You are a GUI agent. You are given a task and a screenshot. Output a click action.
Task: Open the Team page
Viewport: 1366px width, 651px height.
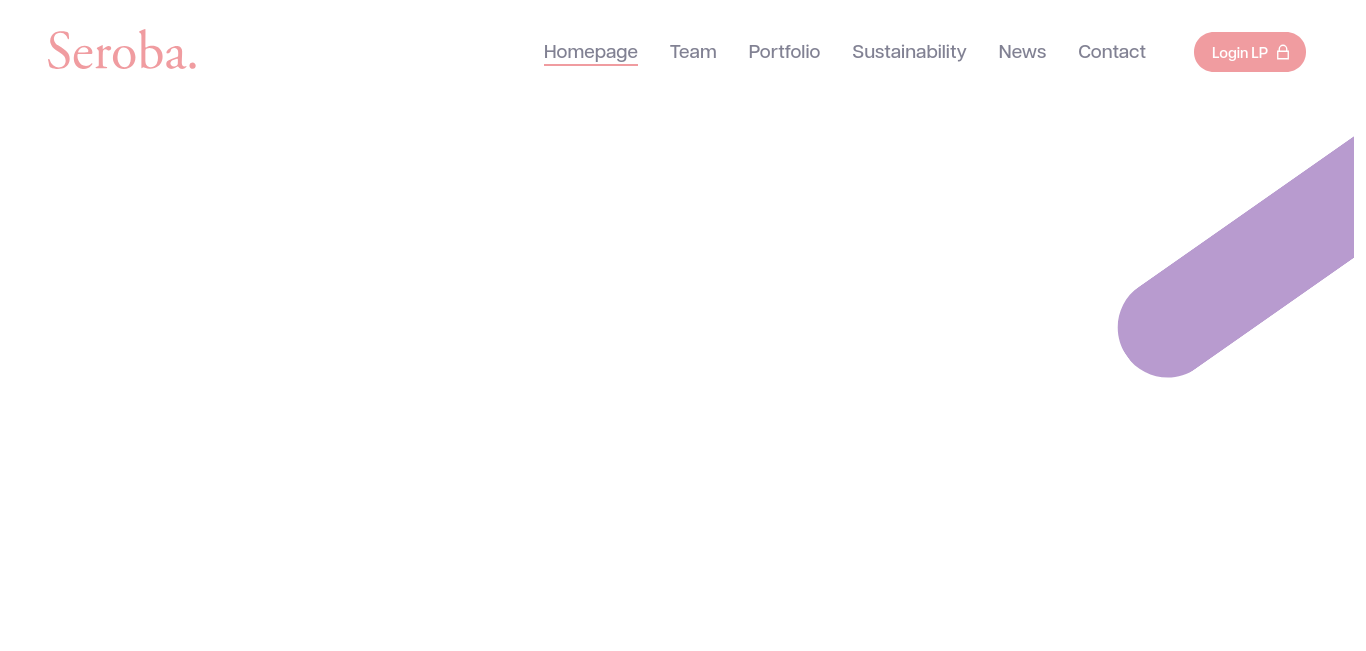(x=693, y=52)
